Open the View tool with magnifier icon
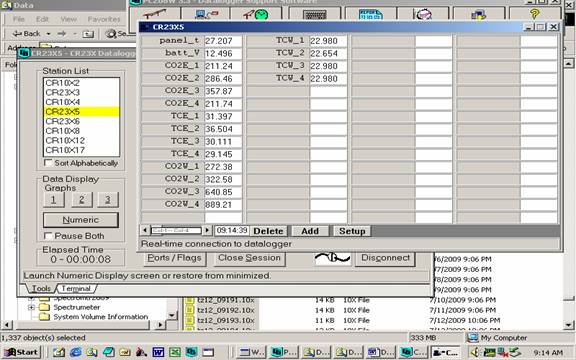Image resolution: width=576 pixels, height=360 pixels. coord(423,14)
